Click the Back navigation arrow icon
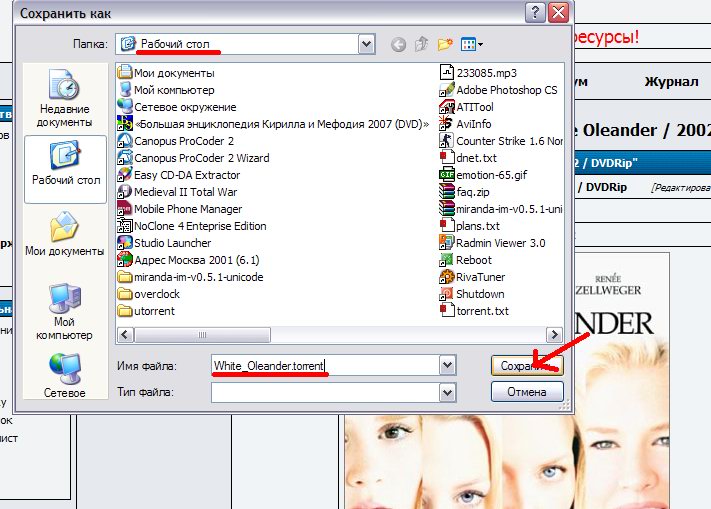Screen dimensions: 711x509 pos(398,44)
